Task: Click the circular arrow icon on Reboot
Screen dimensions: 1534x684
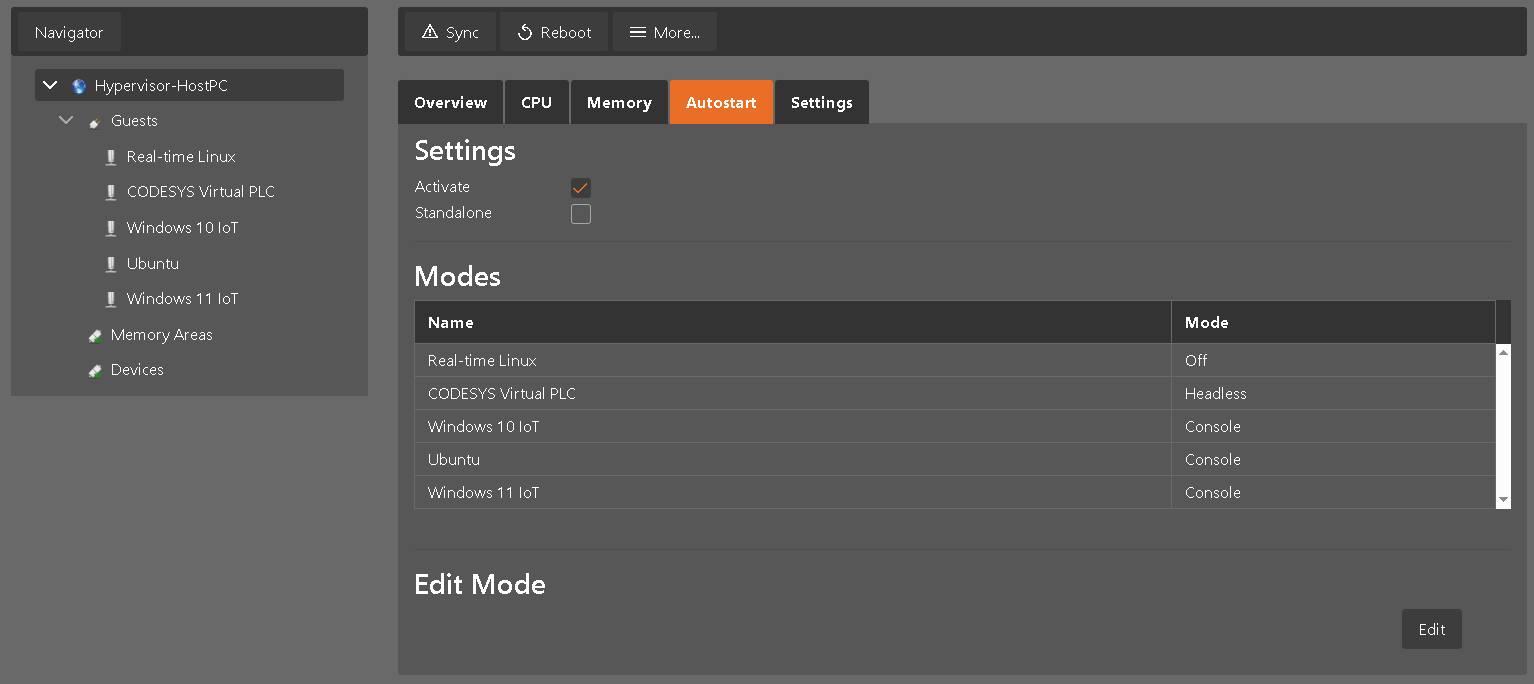Action: tap(525, 31)
